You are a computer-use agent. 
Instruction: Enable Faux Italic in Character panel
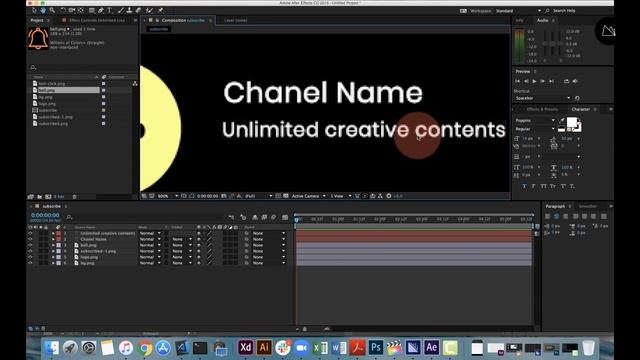pyautogui.click(x=533, y=186)
